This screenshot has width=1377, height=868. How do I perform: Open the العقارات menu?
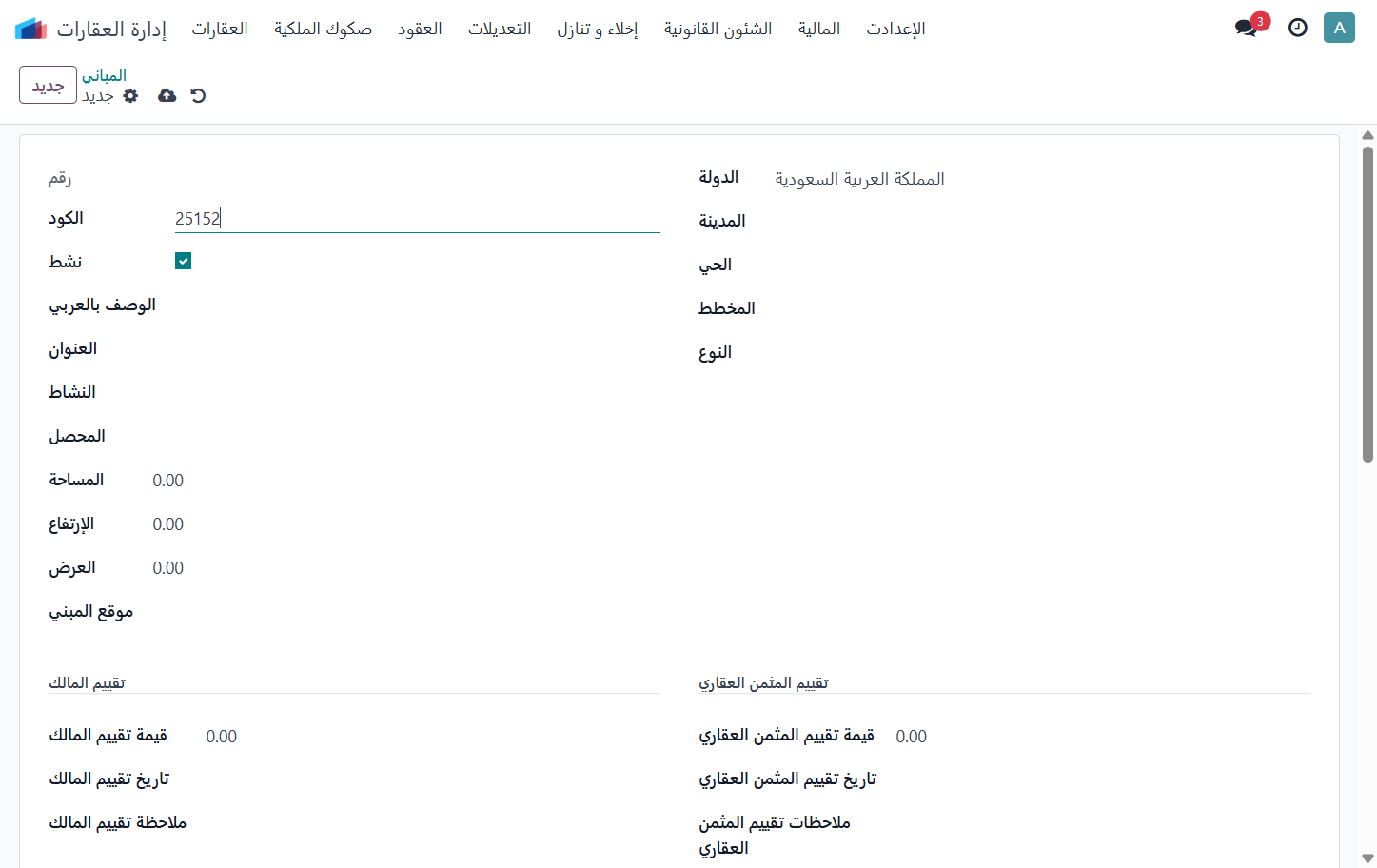pyautogui.click(x=220, y=29)
